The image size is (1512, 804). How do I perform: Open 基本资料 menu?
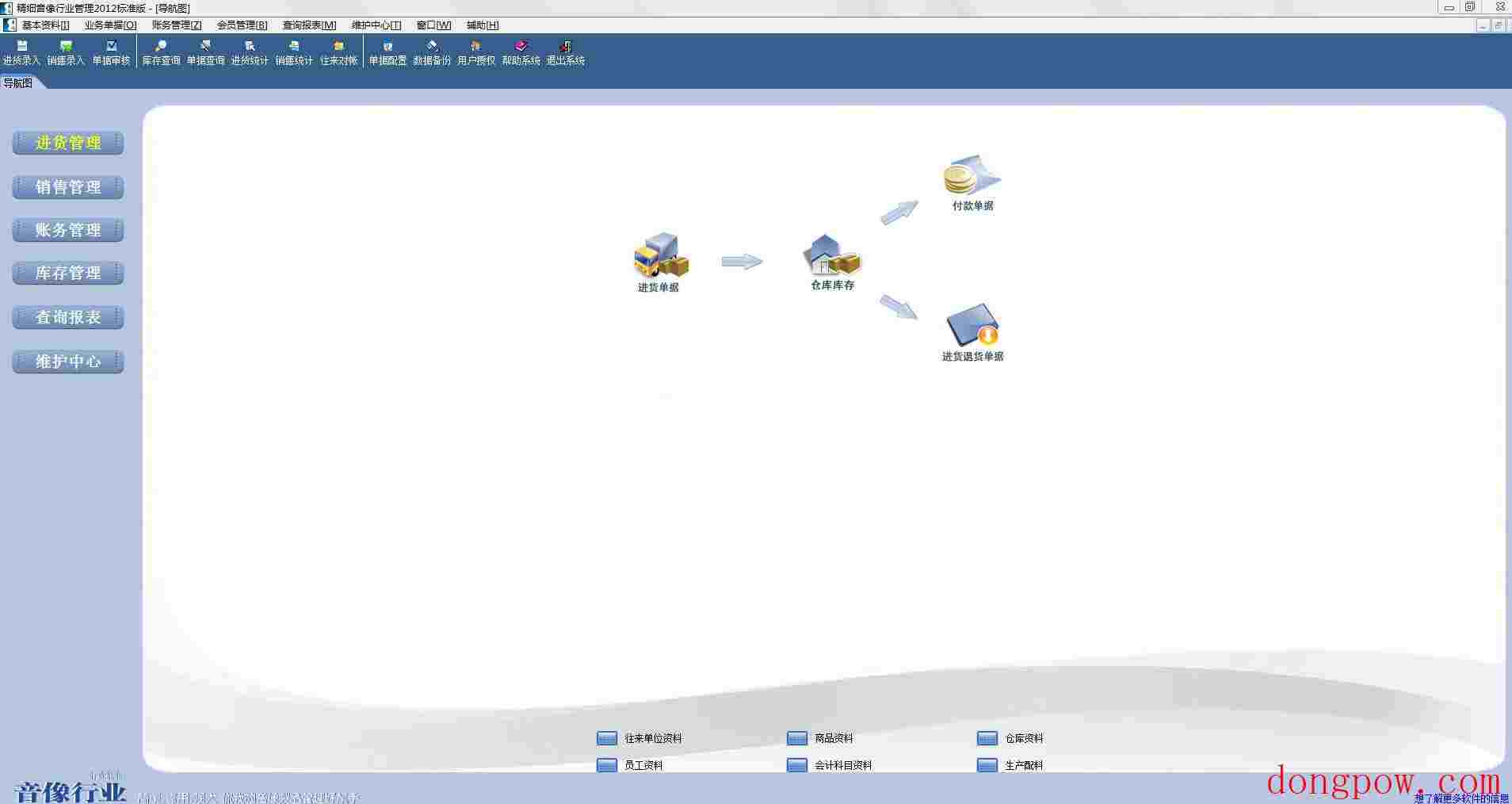[x=46, y=25]
